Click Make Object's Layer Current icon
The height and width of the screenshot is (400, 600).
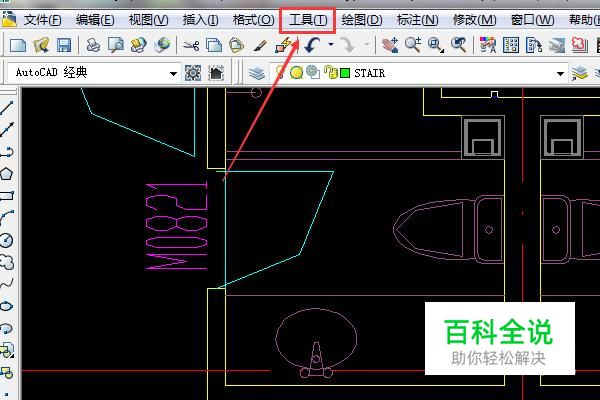tap(580, 73)
